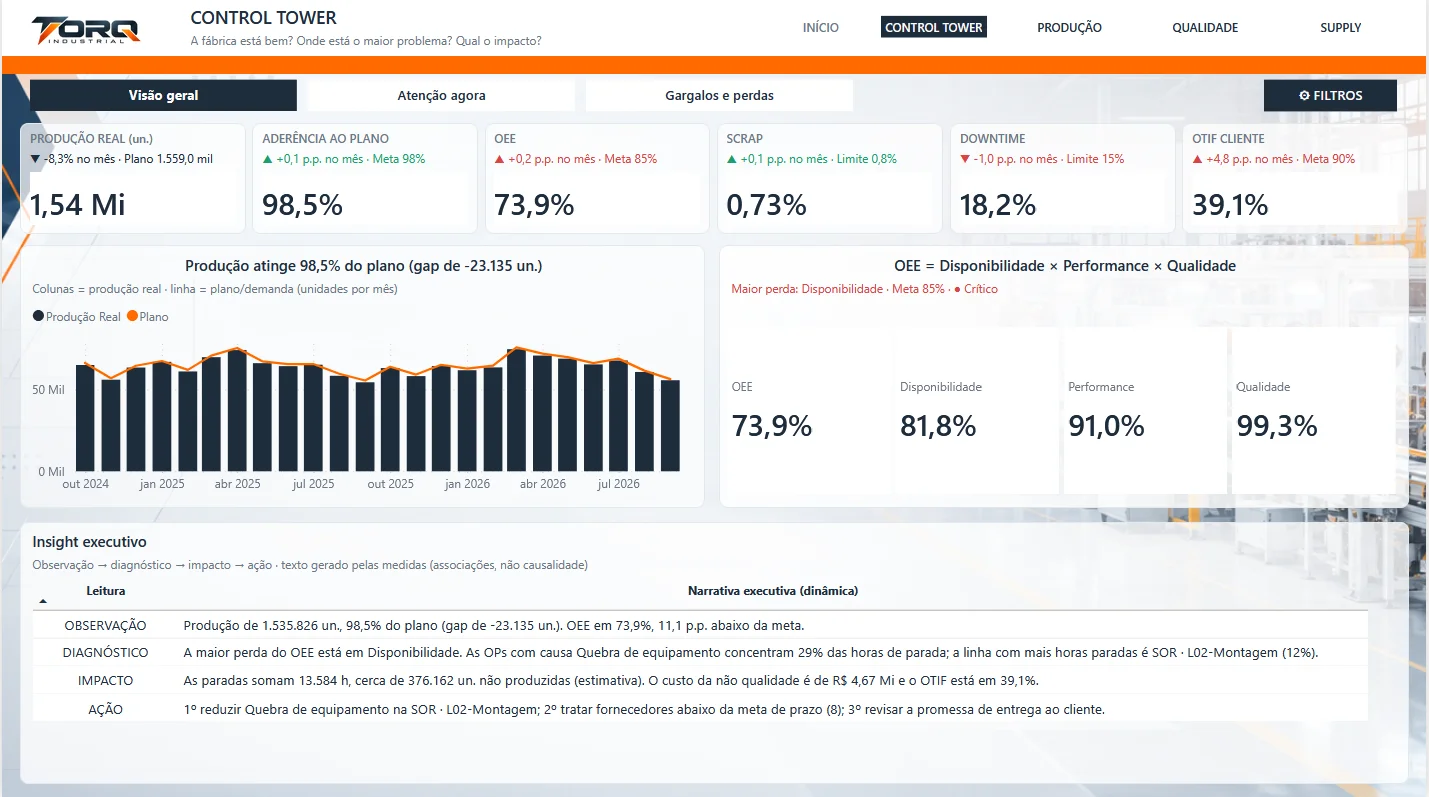Click the OEE KPI card title
Image resolution: width=1429 pixels, height=797 pixels.
[x=505, y=139]
